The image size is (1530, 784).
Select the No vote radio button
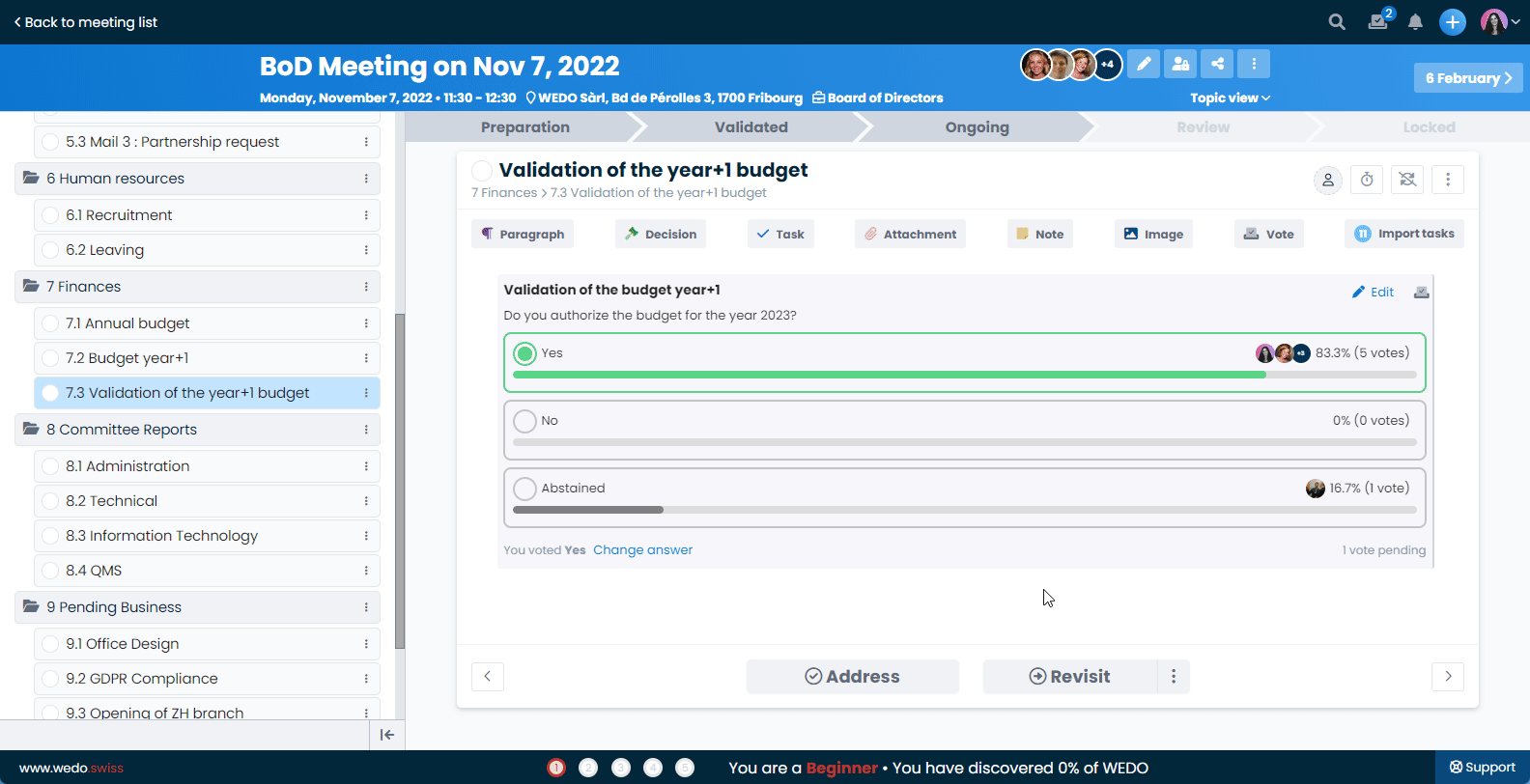click(524, 421)
